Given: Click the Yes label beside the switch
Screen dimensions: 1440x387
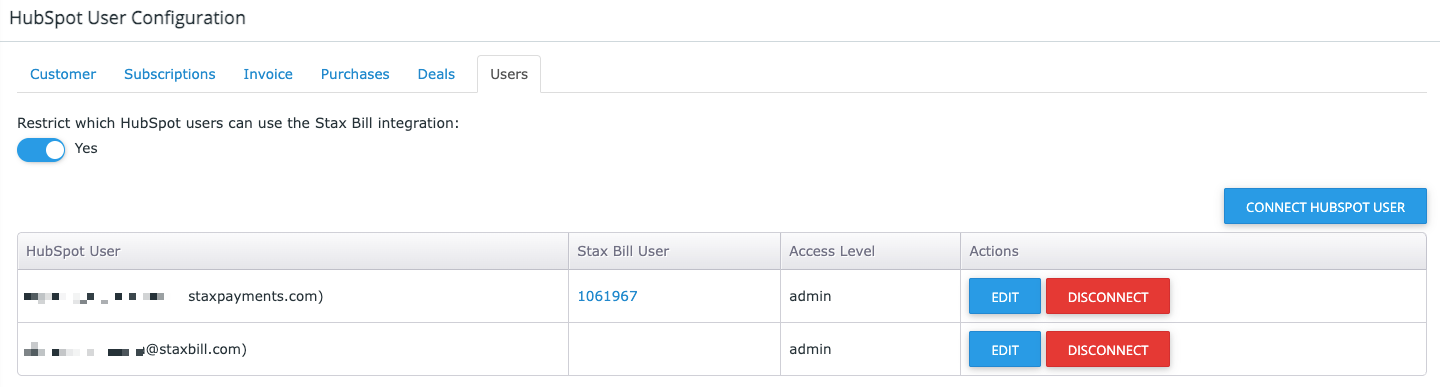Looking at the screenshot, I should (86, 148).
